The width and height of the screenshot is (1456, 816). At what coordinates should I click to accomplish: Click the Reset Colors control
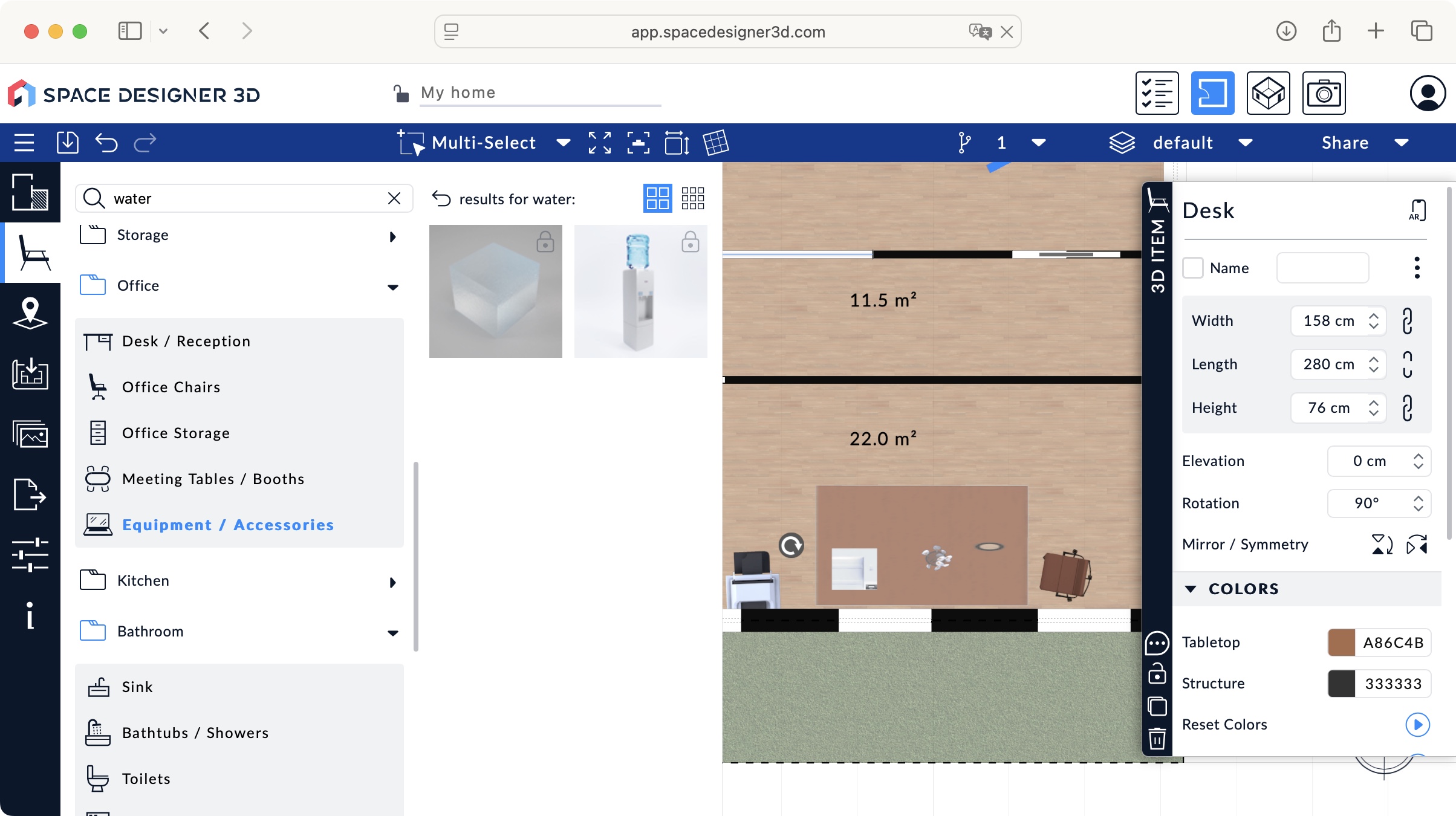pos(1417,725)
